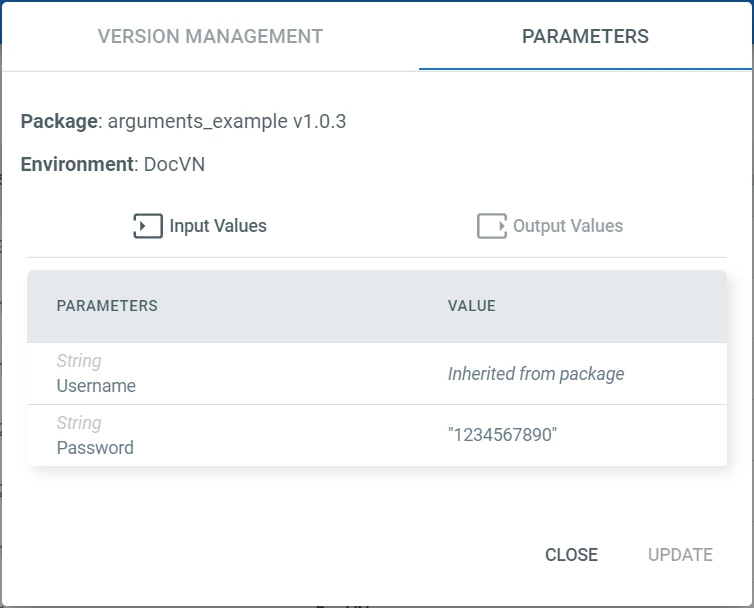The width and height of the screenshot is (754, 608).
Task: Click the UPDATE button
Action: point(680,555)
